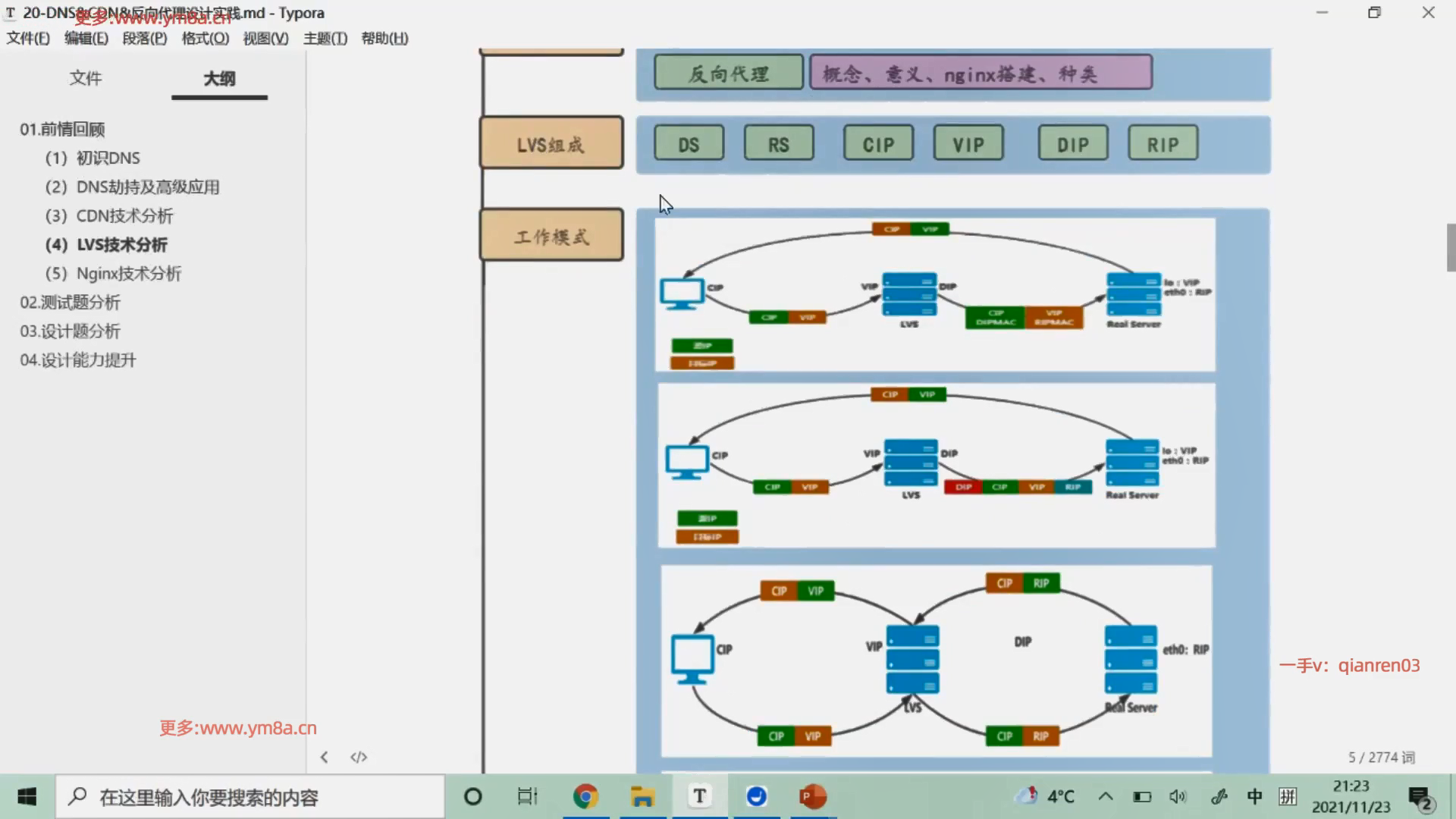Open the 主题 (Theme) menu
The height and width of the screenshot is (819, 1456).
coord(325,38)
